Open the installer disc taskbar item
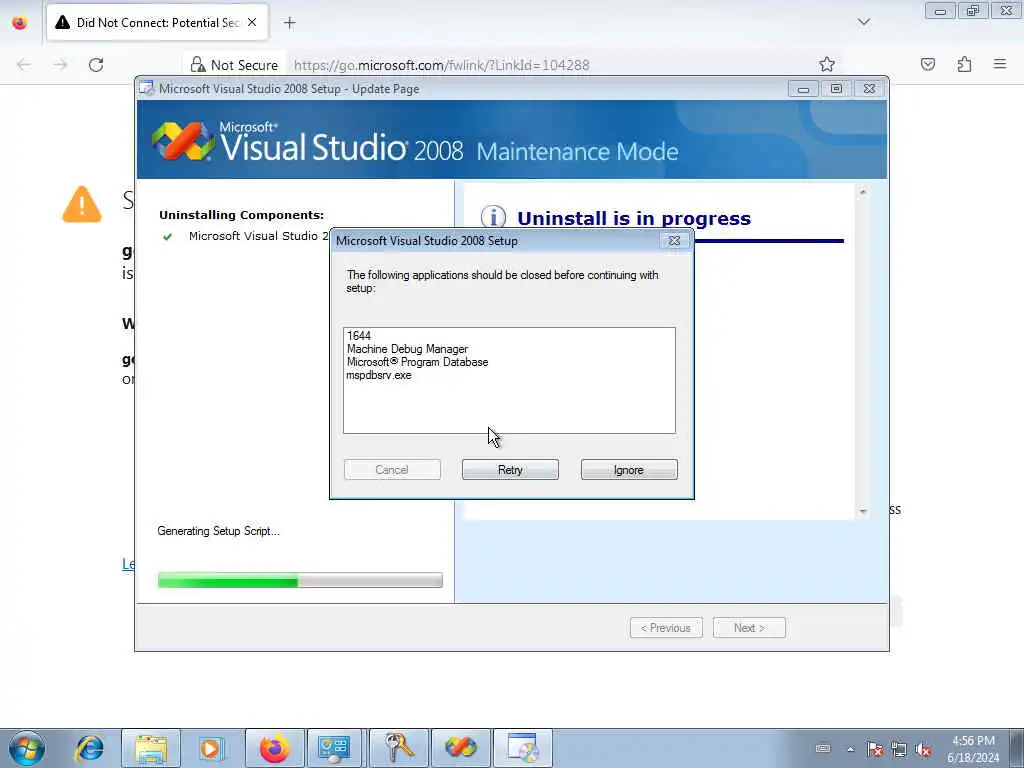Viewport: 1024px width, 768px height. click(x=523, y=748)
